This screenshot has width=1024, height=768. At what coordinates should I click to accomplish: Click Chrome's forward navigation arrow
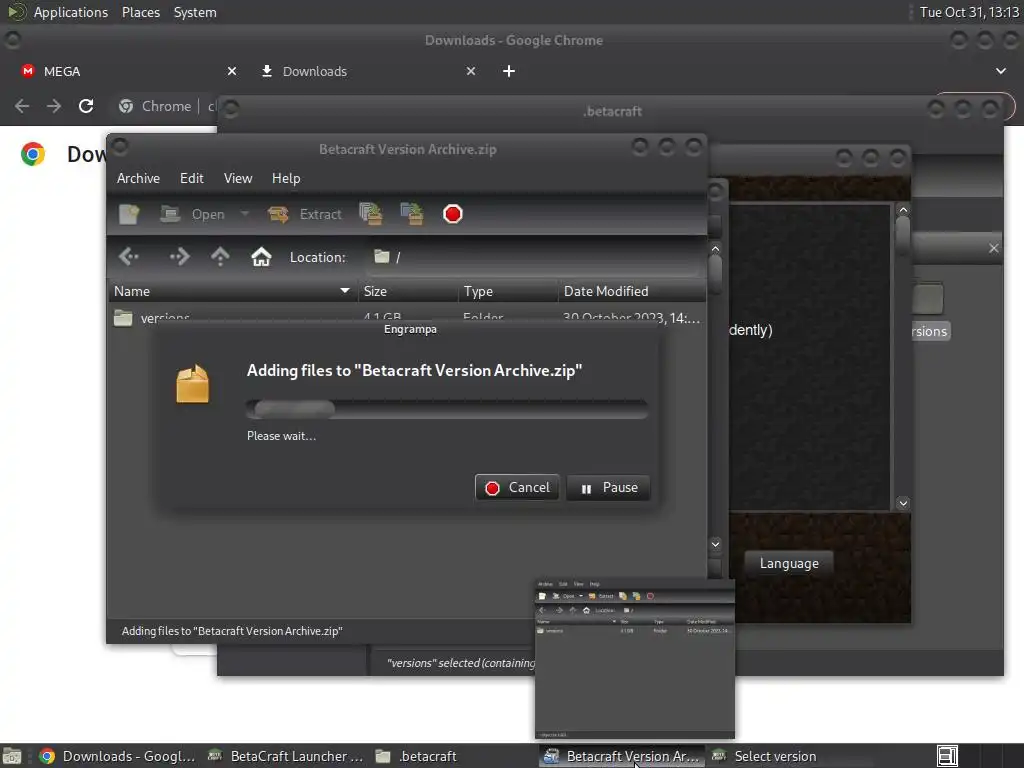[54, 106]
